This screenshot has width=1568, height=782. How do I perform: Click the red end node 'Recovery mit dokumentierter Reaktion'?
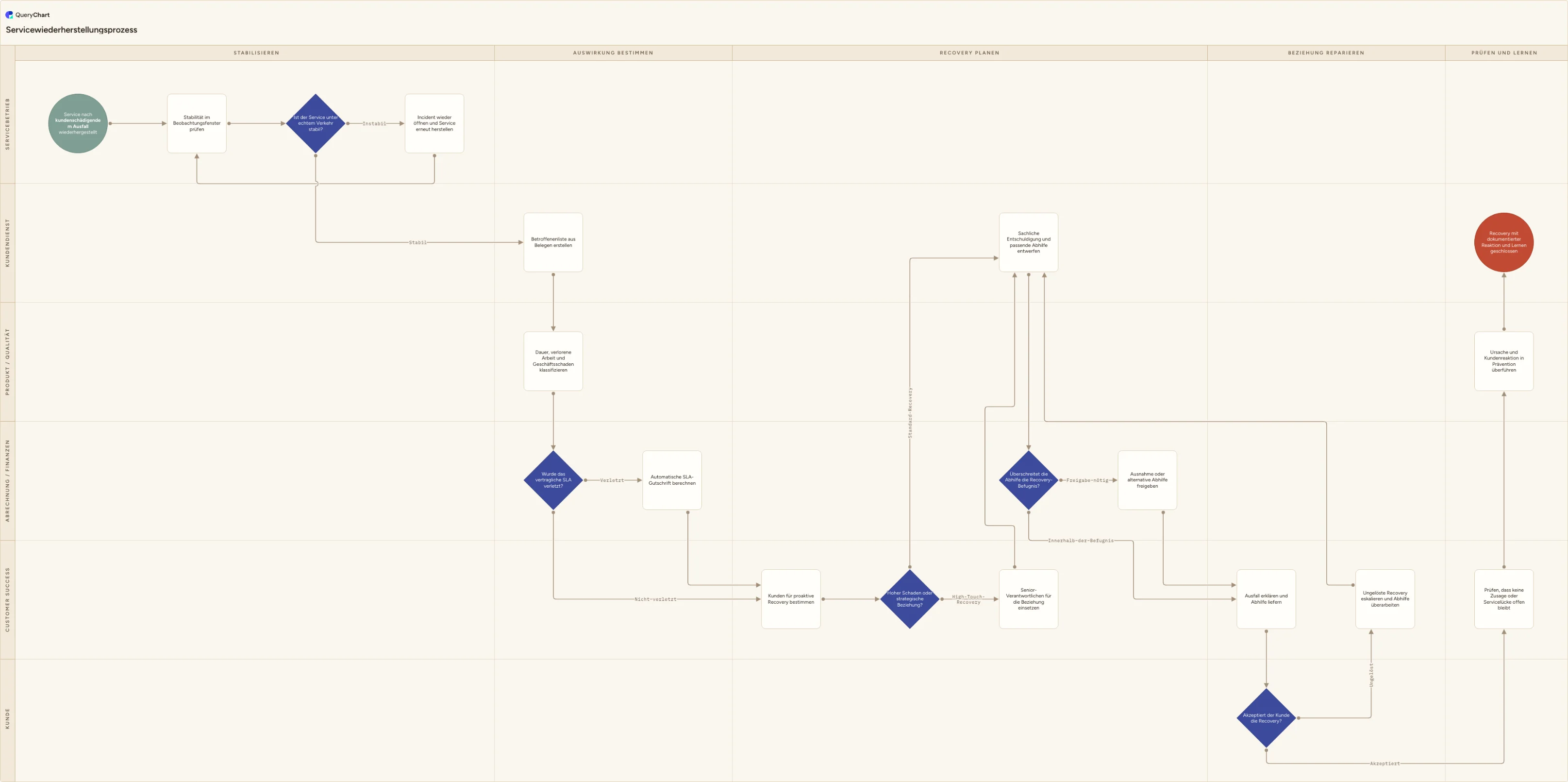[1504, 242]
